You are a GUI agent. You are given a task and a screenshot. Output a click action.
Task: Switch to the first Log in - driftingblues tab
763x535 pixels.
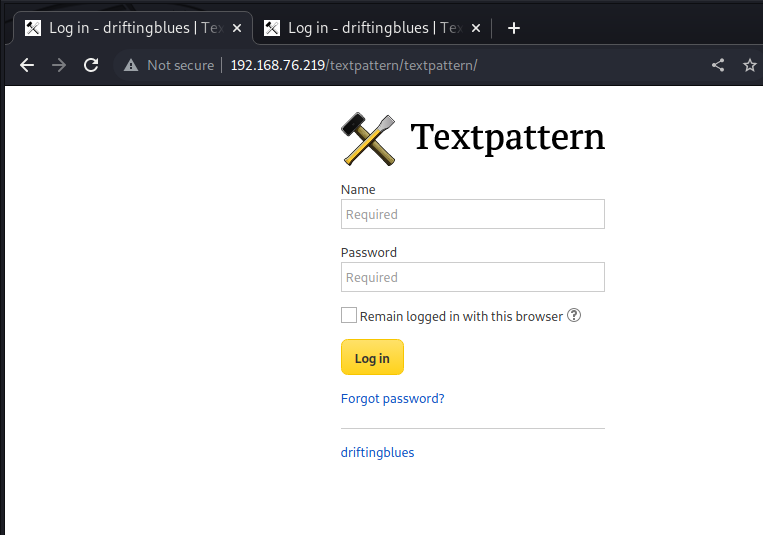pyautogui.click(x=133, y=28)
